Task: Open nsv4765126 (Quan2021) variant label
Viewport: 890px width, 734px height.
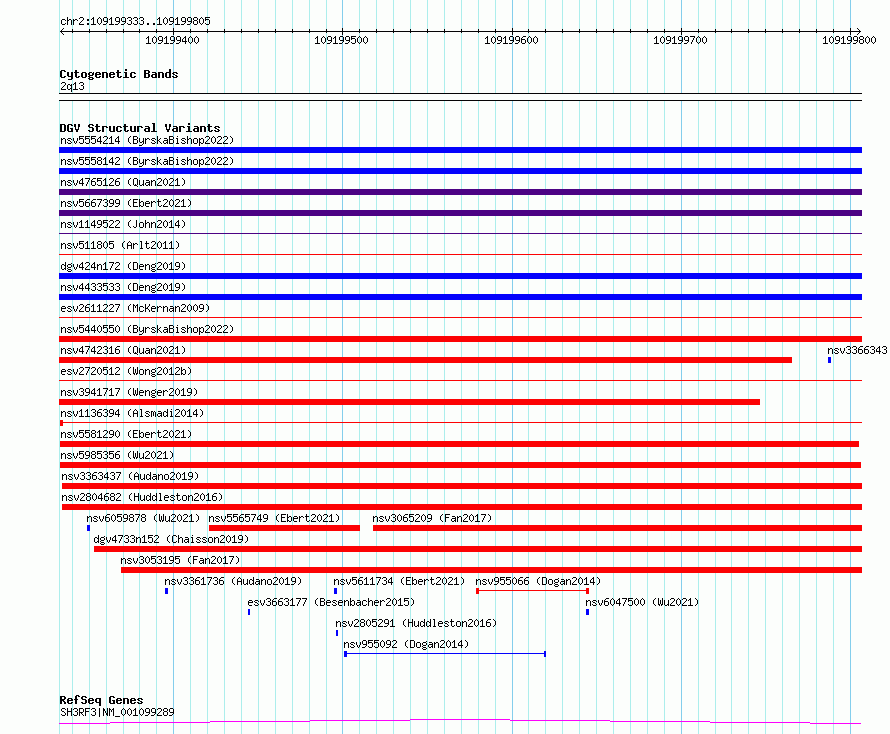Action: click(x=123, y=182)
